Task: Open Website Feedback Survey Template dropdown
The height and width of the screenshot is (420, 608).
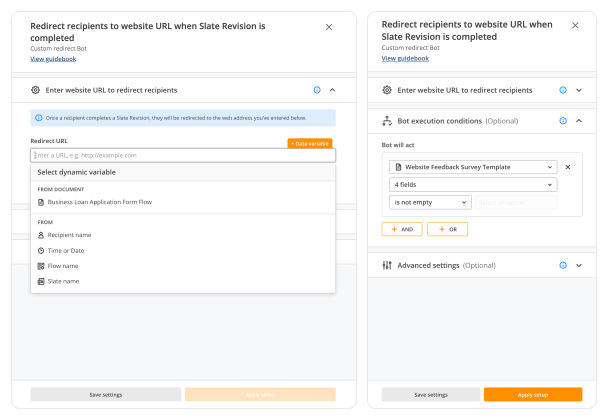Action: [x=473, y=167]
